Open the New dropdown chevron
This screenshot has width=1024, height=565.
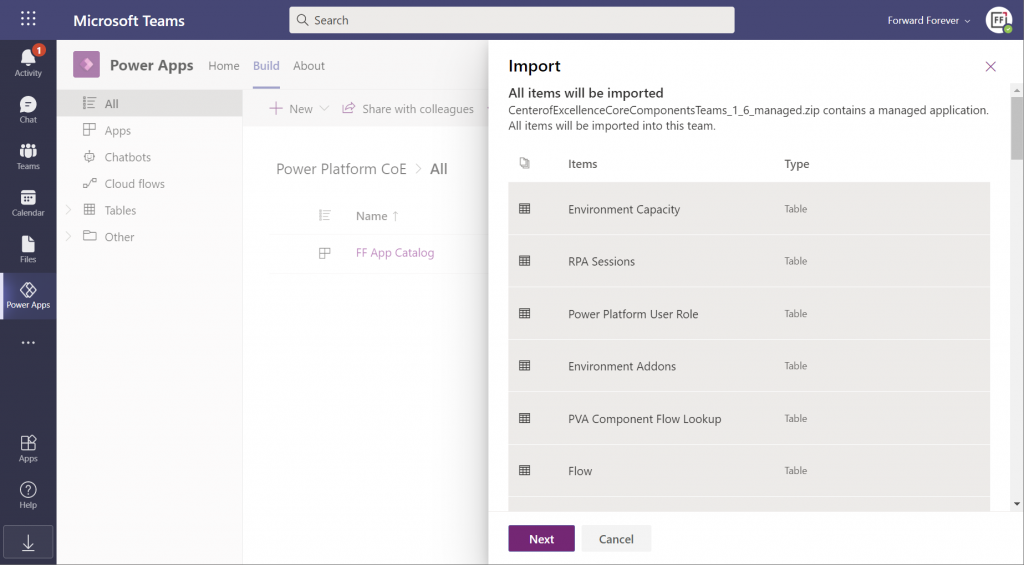[324, 108]
